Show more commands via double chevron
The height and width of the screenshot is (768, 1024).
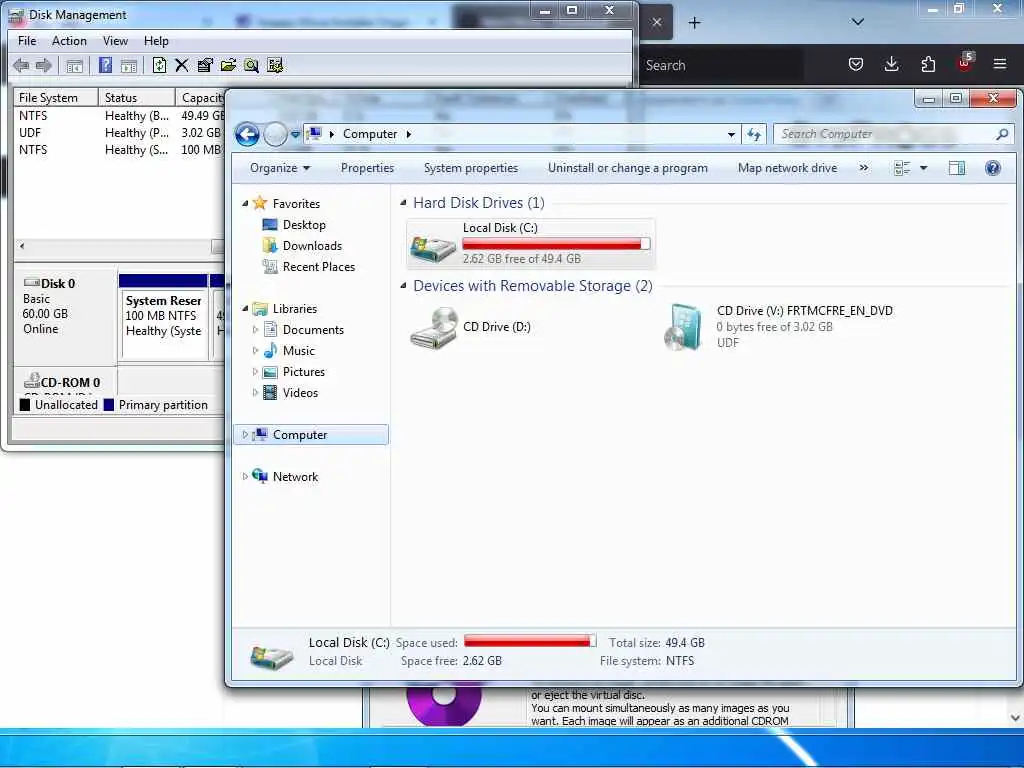tap(863, 168)
